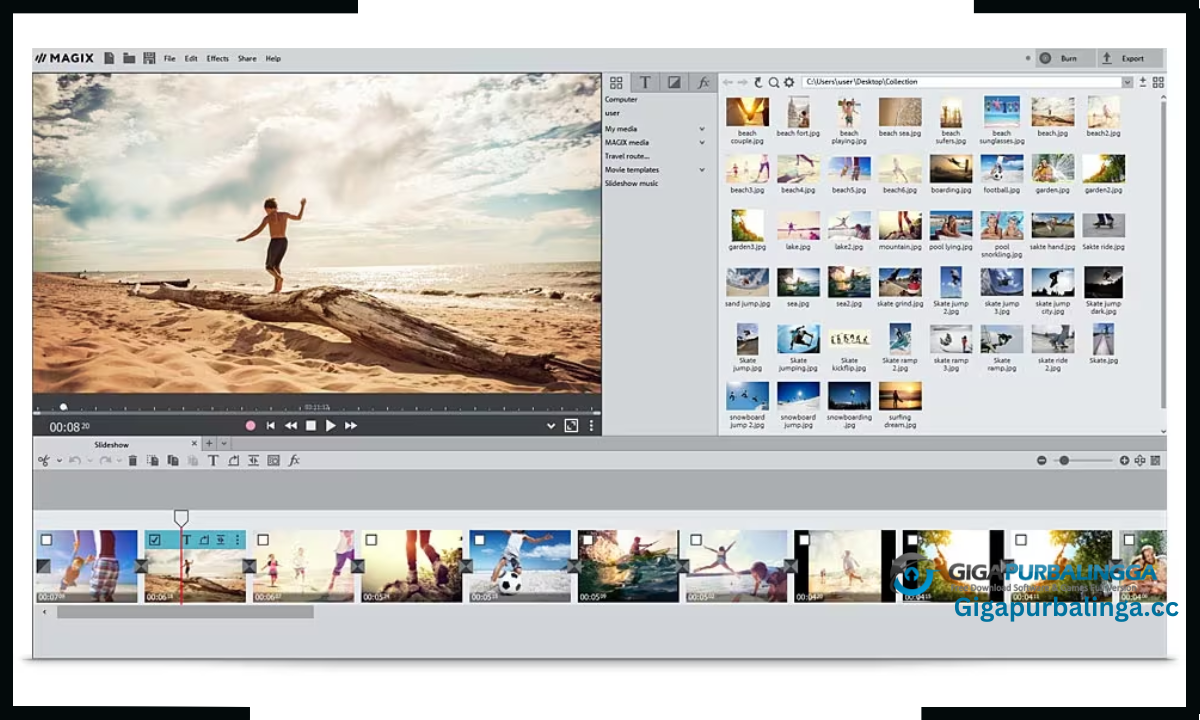Open the Effects menu
The height and width of the screenshot is (720, 1200).
(x=218, y=59)
